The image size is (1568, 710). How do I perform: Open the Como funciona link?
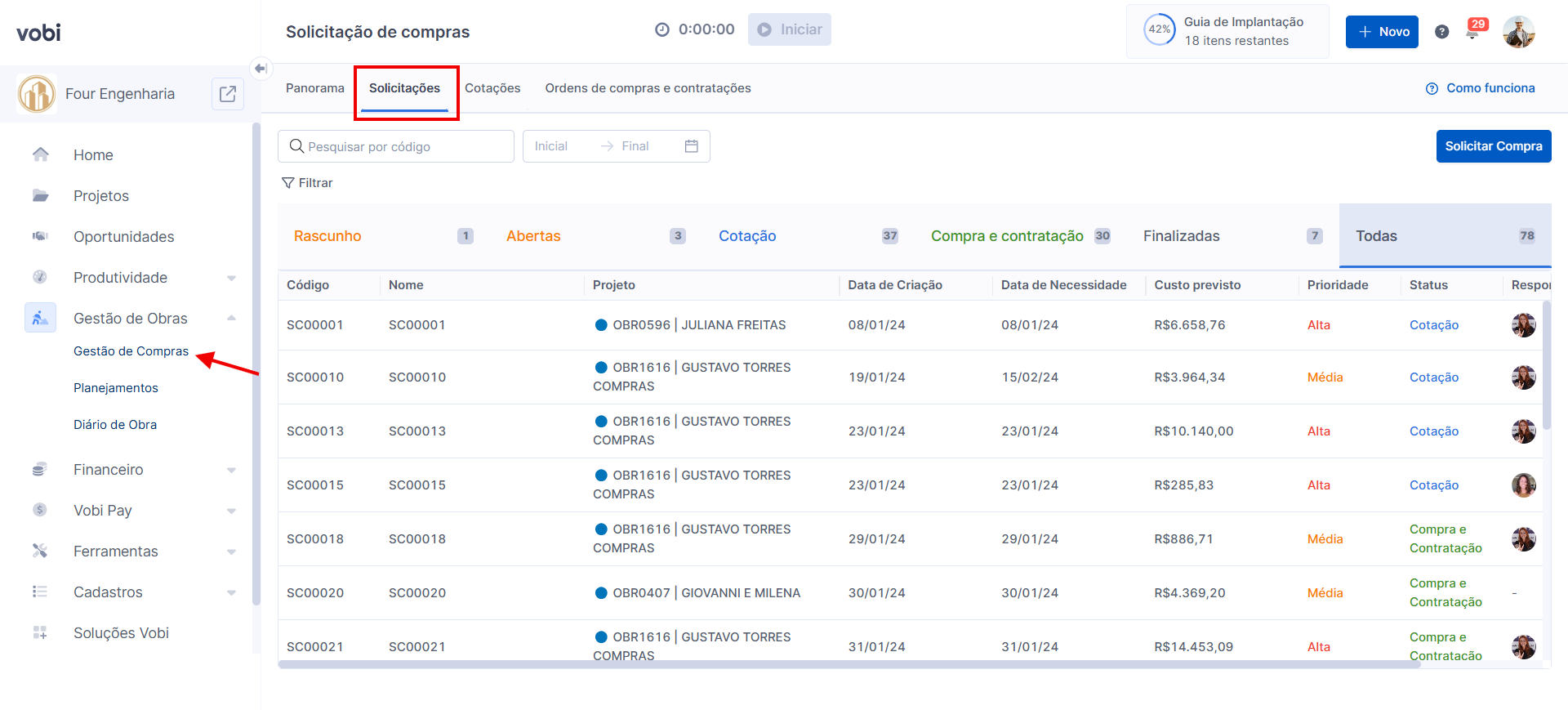[x=1481, y=88]
